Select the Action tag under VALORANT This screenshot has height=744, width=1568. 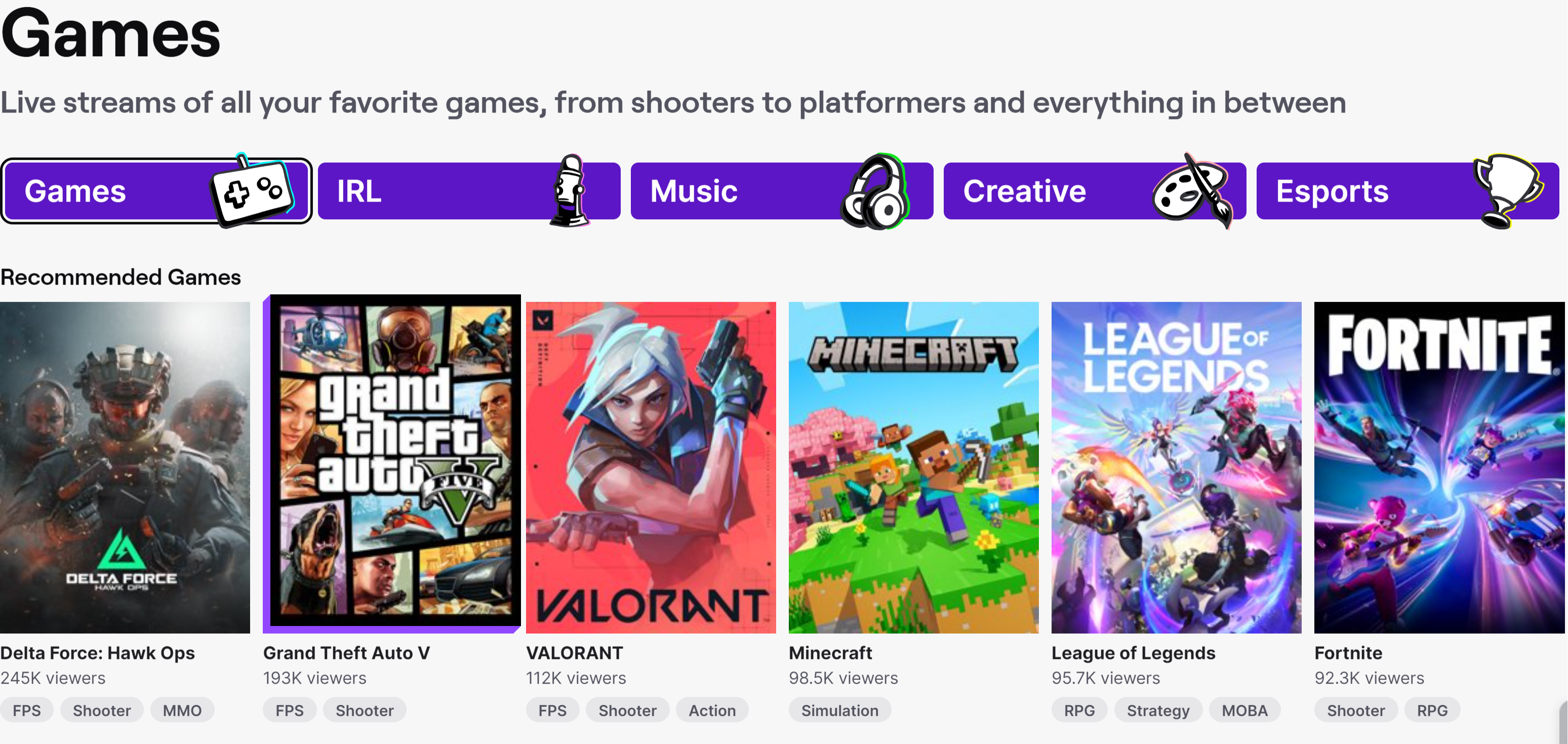711,711
